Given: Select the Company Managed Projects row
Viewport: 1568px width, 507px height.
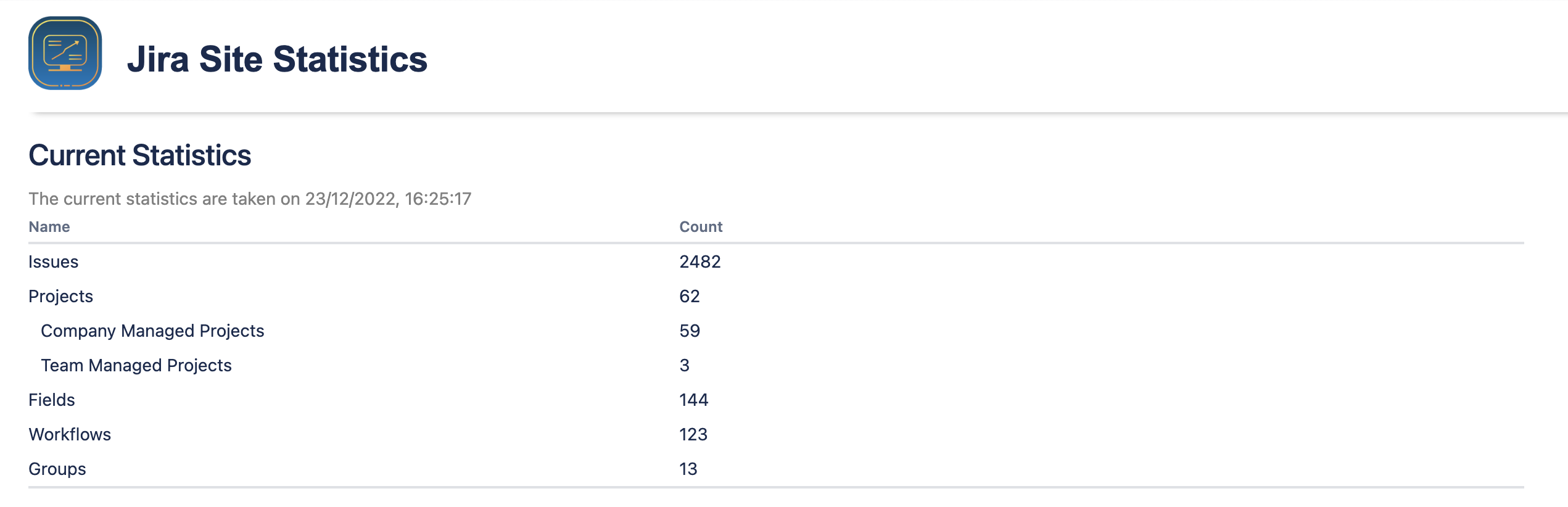Looking at the screenshot, I should (x=152, y=331).
